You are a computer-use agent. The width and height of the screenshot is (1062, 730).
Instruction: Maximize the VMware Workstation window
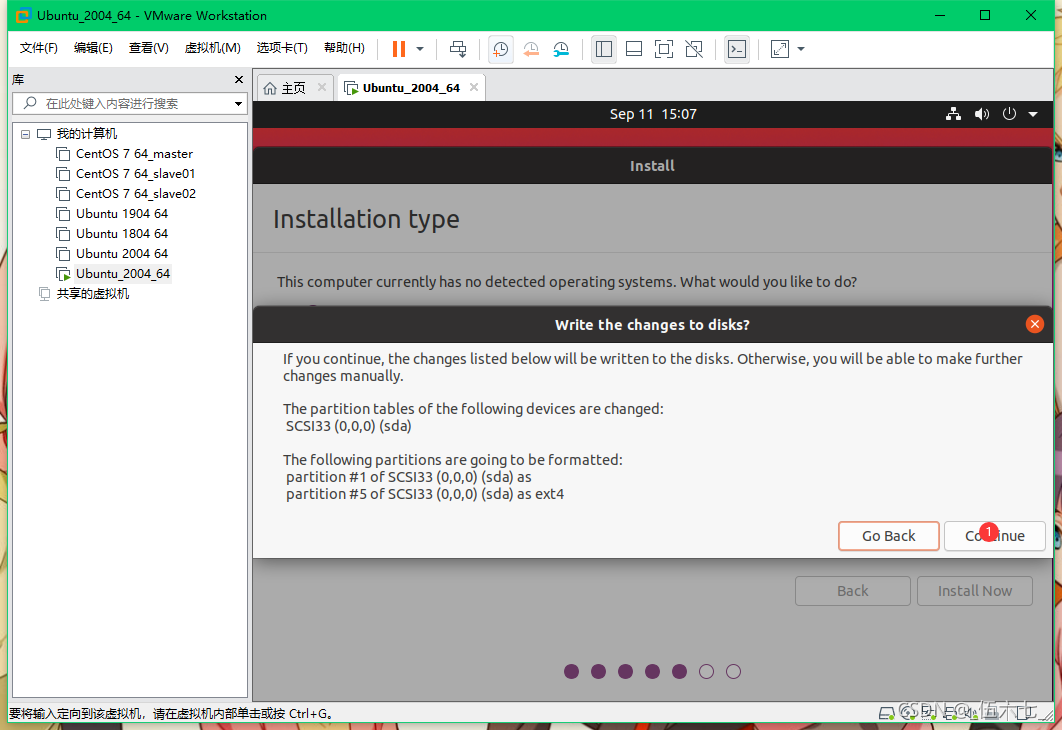pos(985,15)
